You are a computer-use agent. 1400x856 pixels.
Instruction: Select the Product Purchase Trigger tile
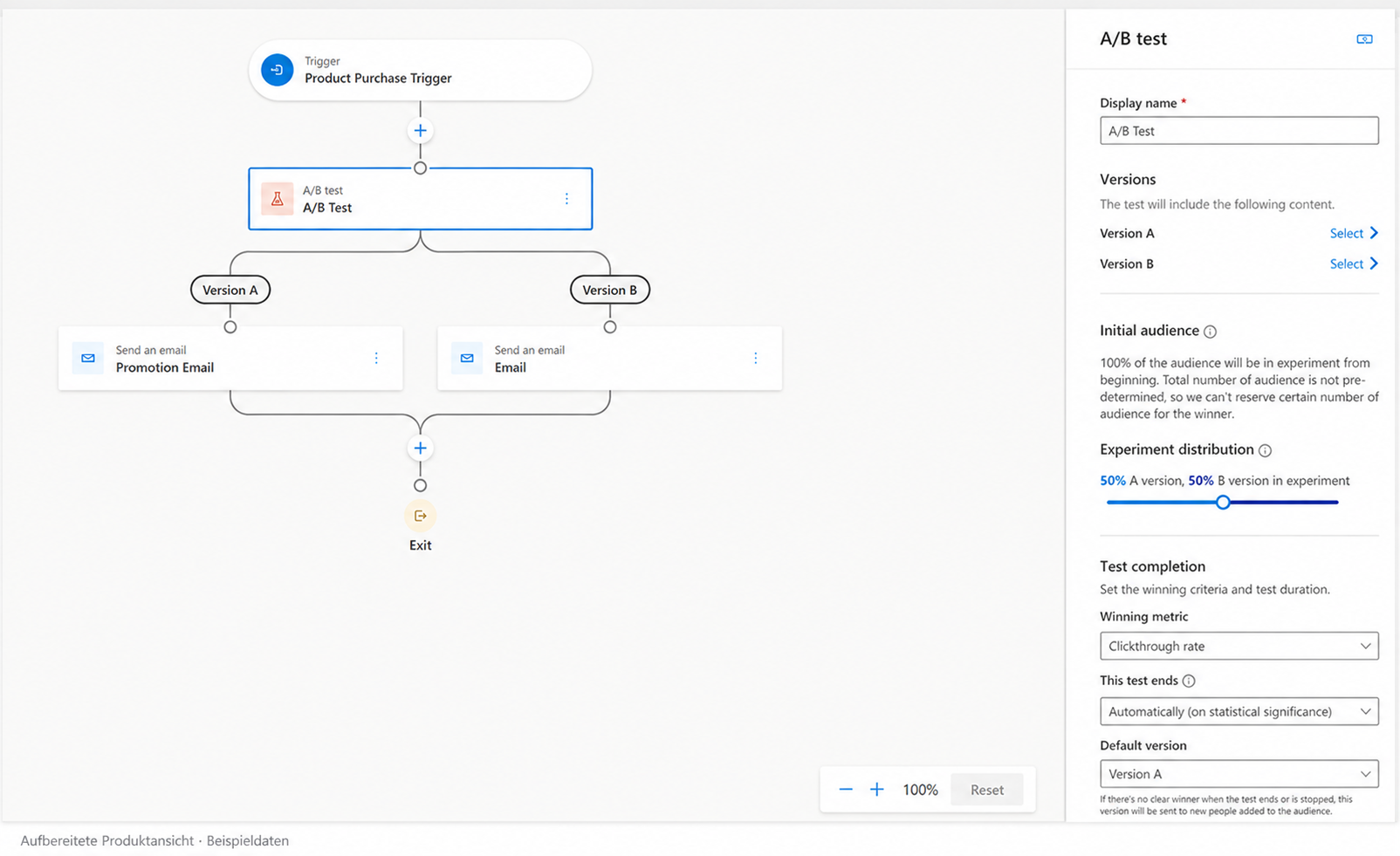click(x=420, y=70)
